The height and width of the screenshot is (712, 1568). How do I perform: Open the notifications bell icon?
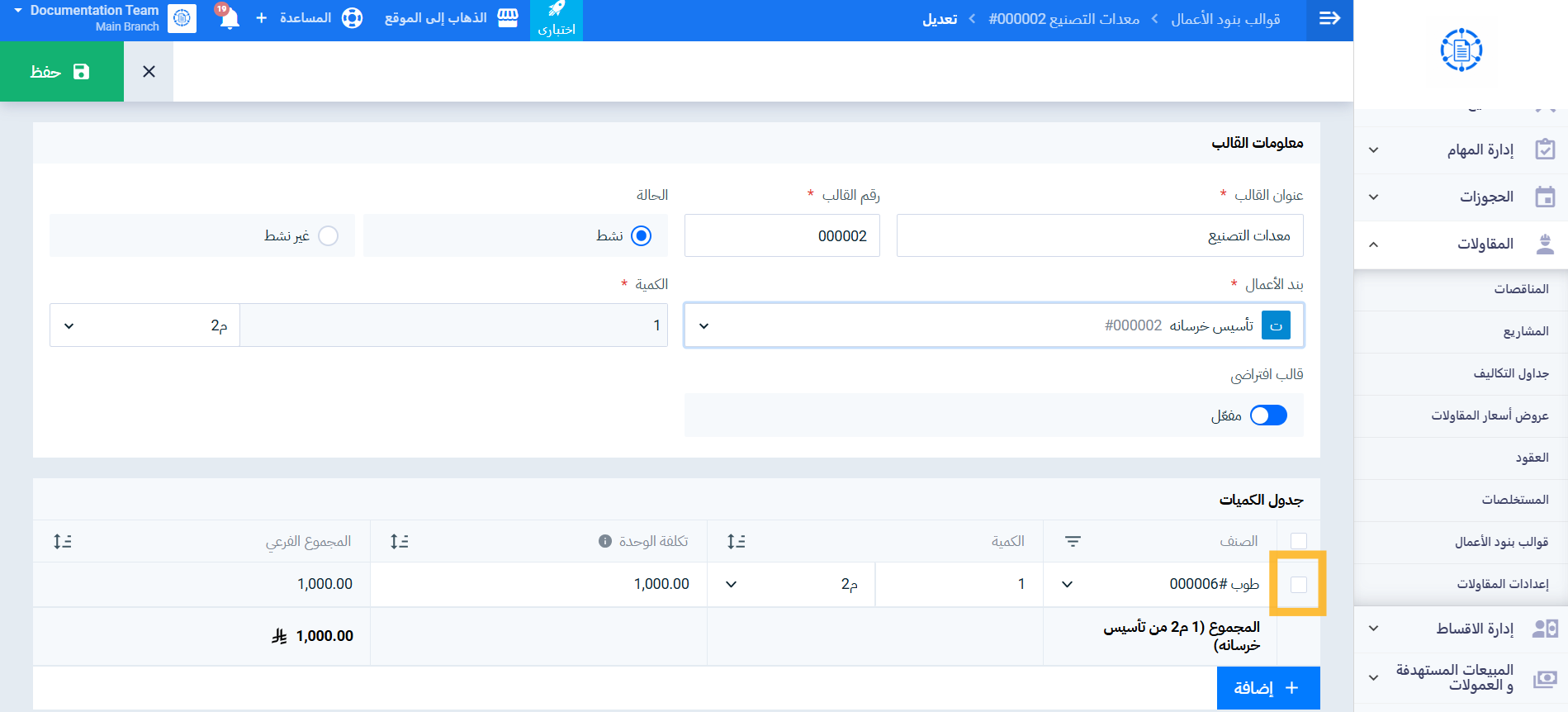229,18
